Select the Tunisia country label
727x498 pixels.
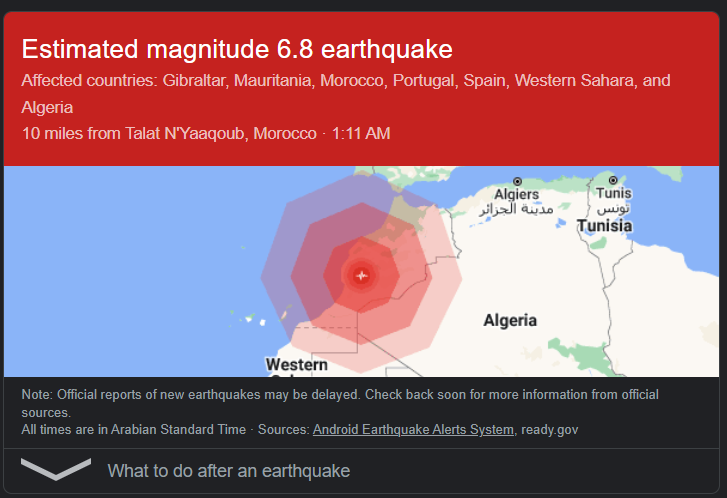(604, 226)
